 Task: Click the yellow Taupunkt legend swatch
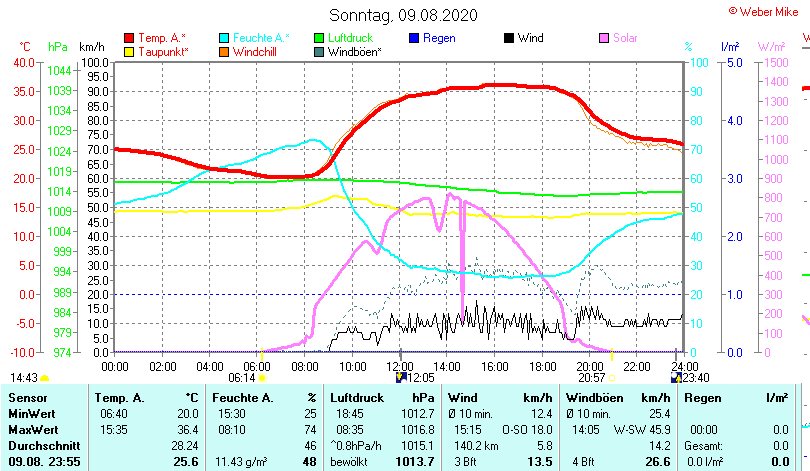[129, 52]
